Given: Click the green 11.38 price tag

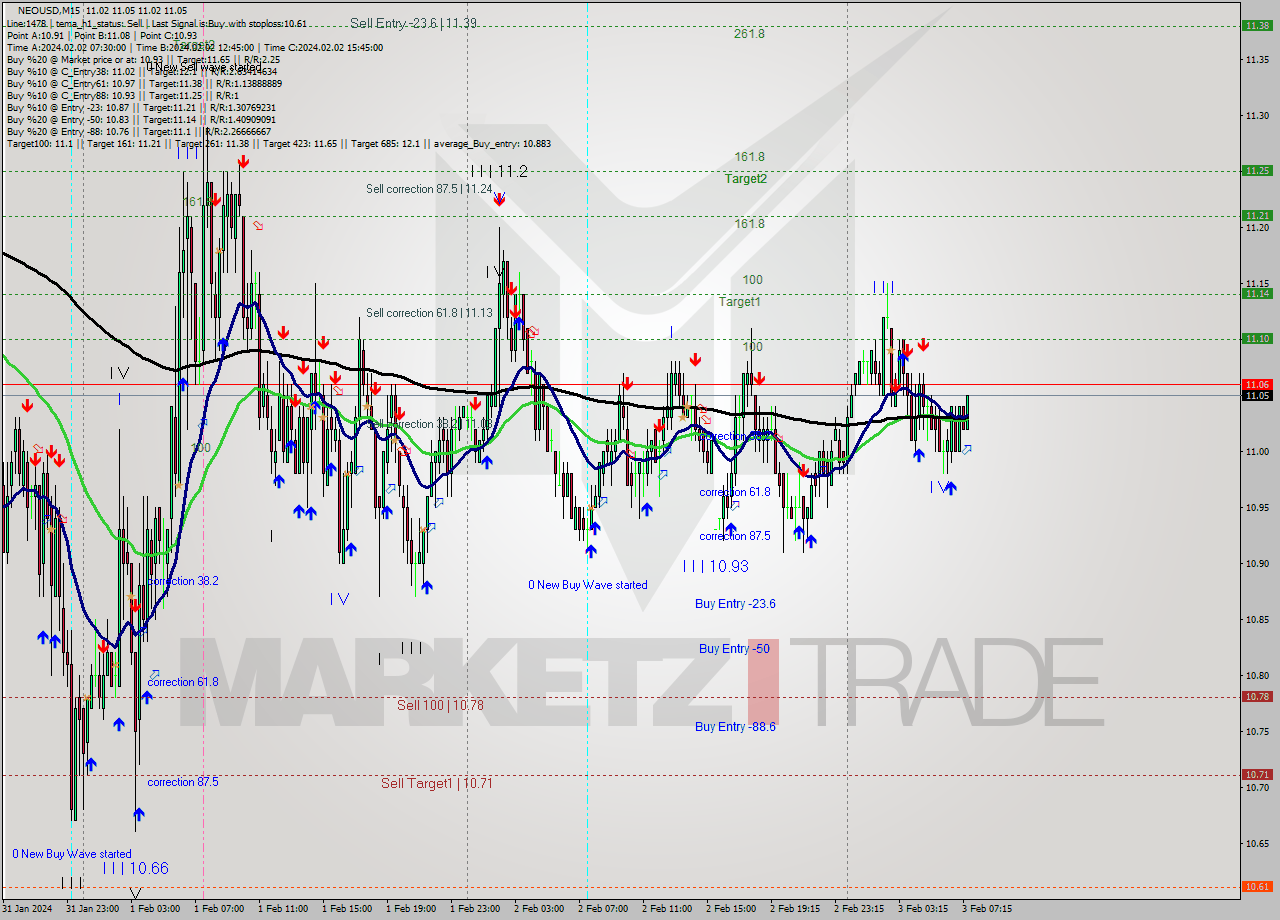Looking at the screenshot, I should point(1256,25).
